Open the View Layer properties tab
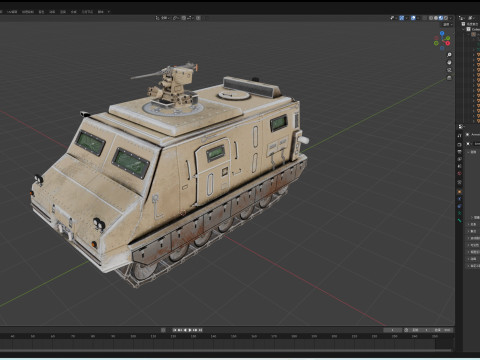This screenshot has height=360, width=480. (x=460, y=159)
